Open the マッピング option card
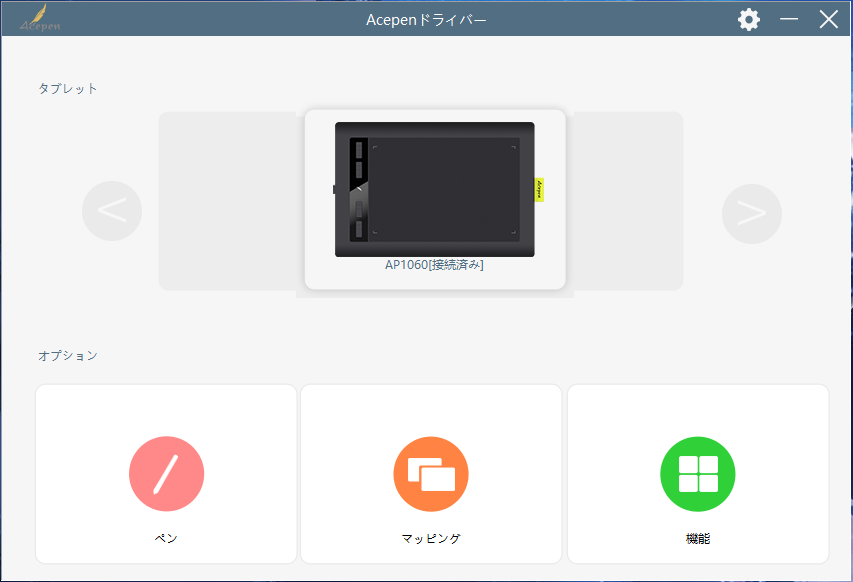This screenshot has height=582, width=853. [431, 474]
